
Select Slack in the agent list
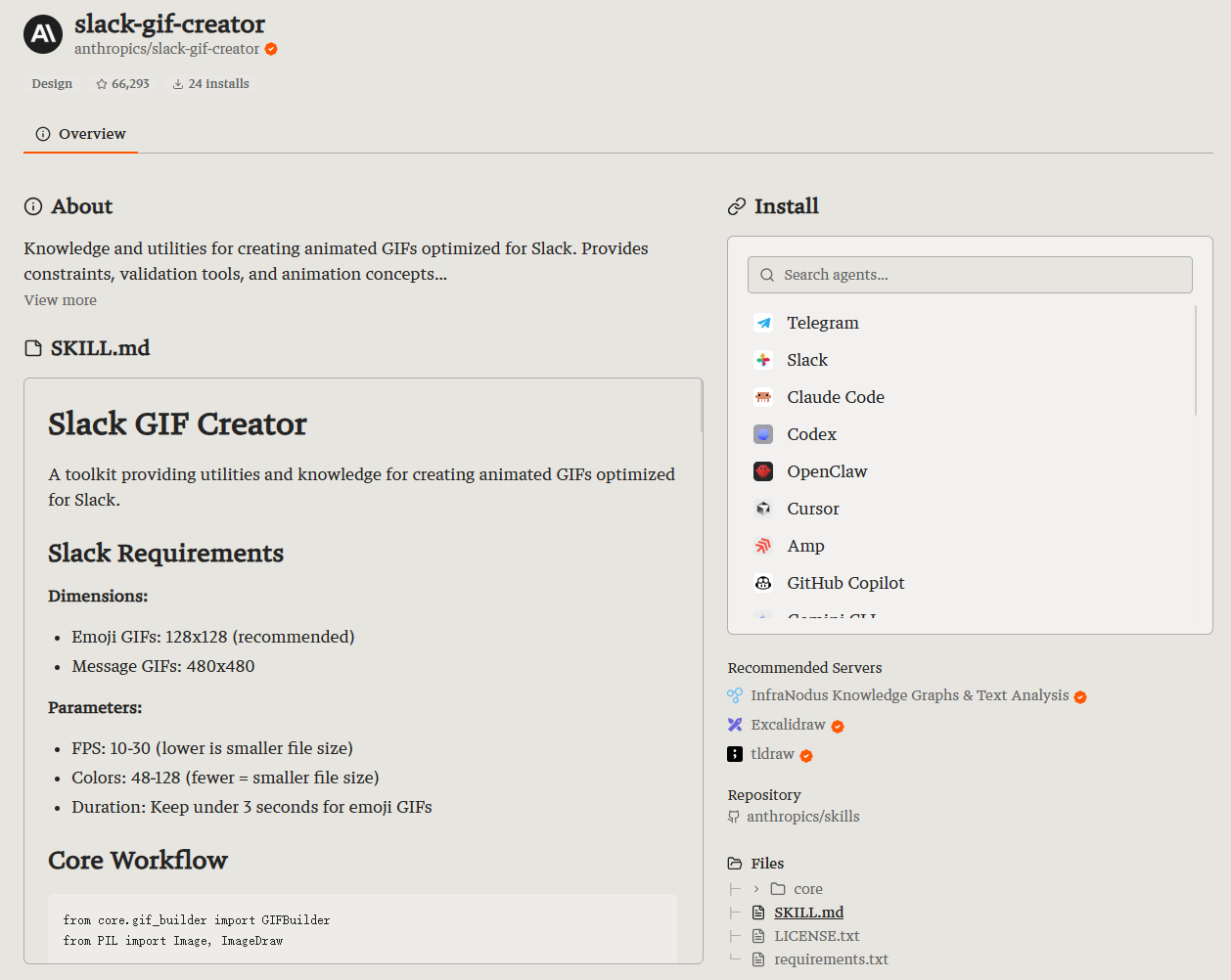click(970, 360)
